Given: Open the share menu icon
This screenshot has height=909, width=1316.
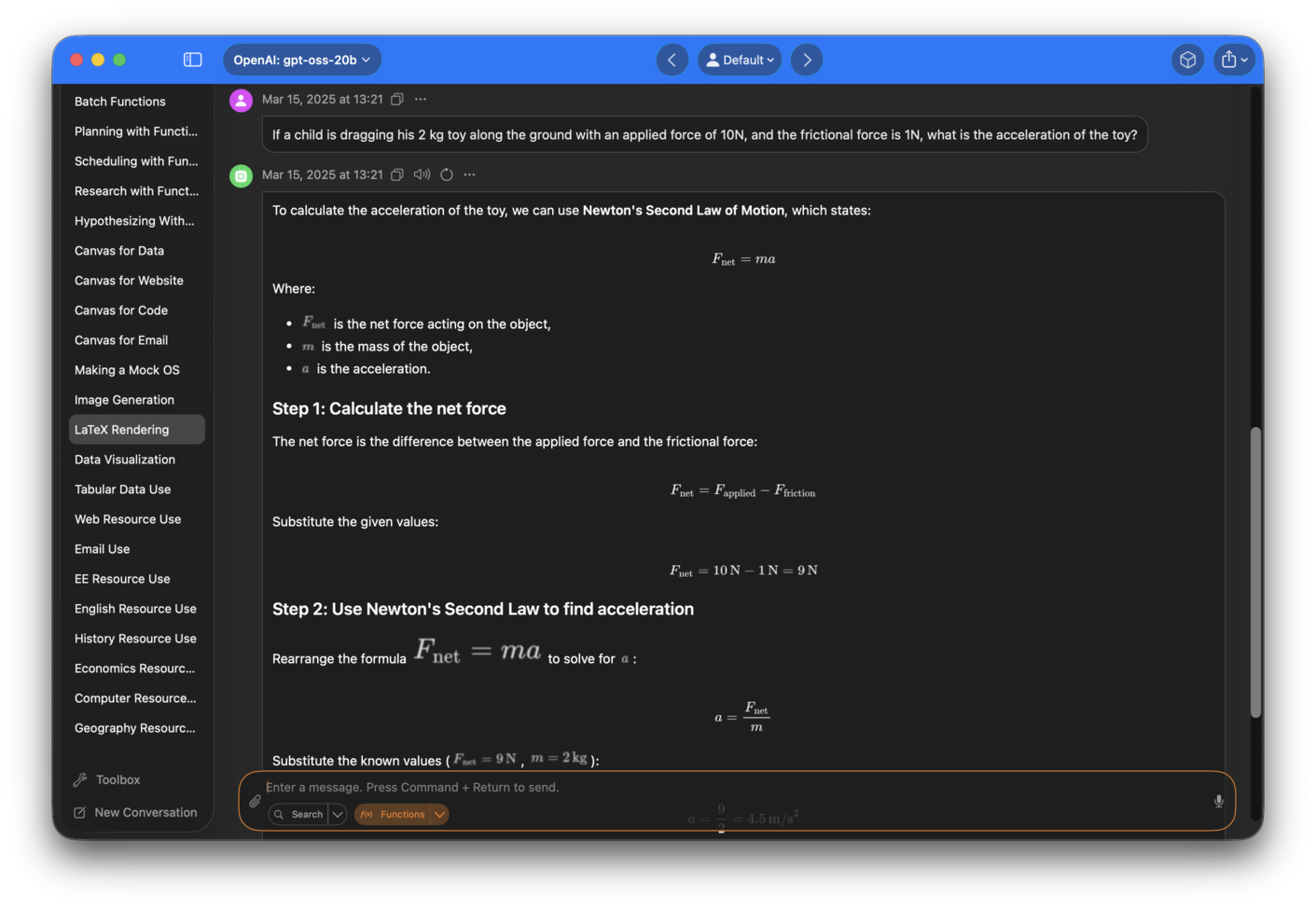Looking at the screenshot, I should [1233, 60].
